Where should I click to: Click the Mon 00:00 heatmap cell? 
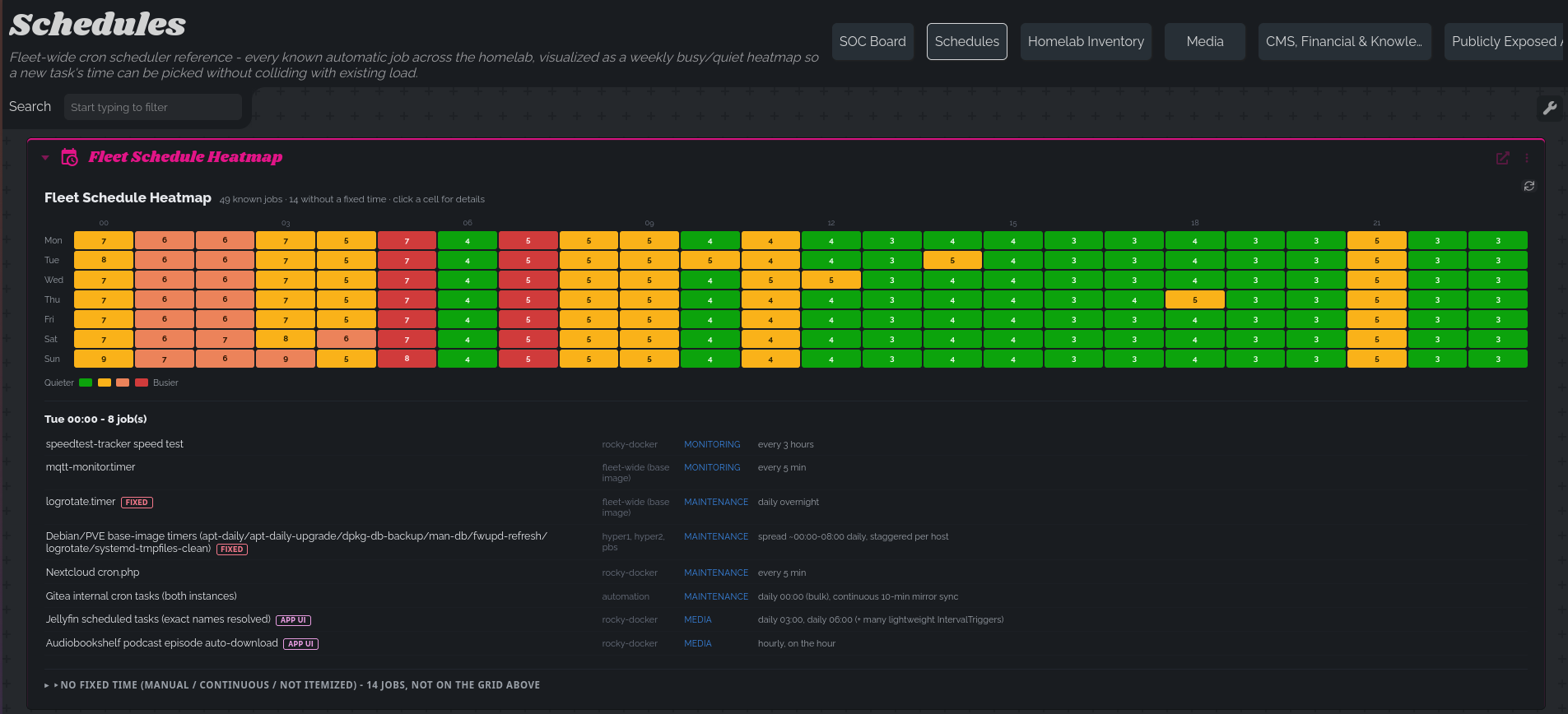(104, 240)
